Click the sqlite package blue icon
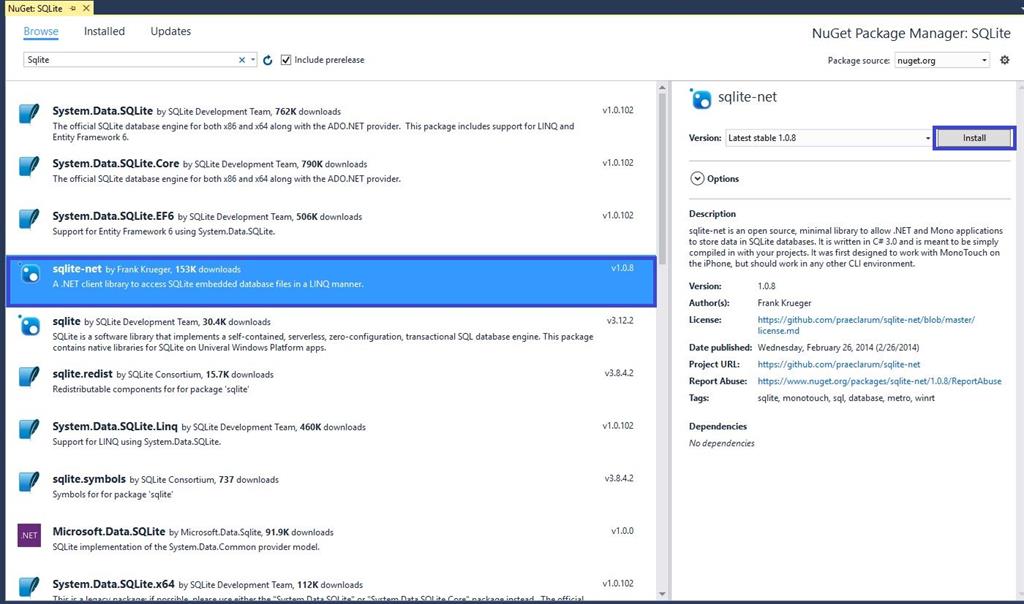 (x=29, y=325)
